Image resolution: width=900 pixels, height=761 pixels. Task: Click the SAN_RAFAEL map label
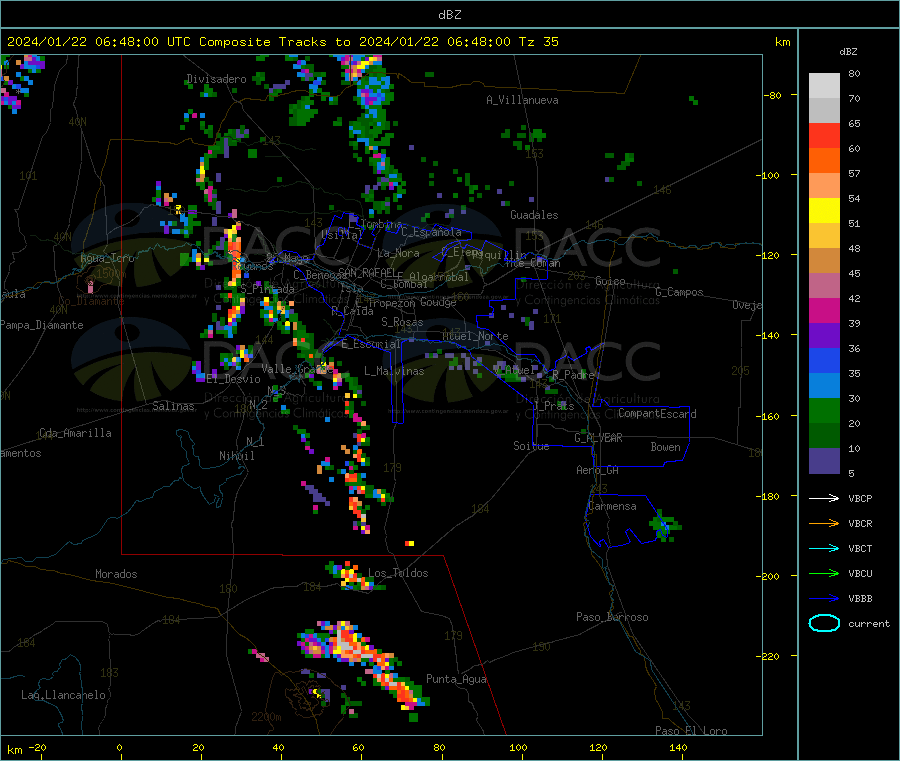(367, 272)
